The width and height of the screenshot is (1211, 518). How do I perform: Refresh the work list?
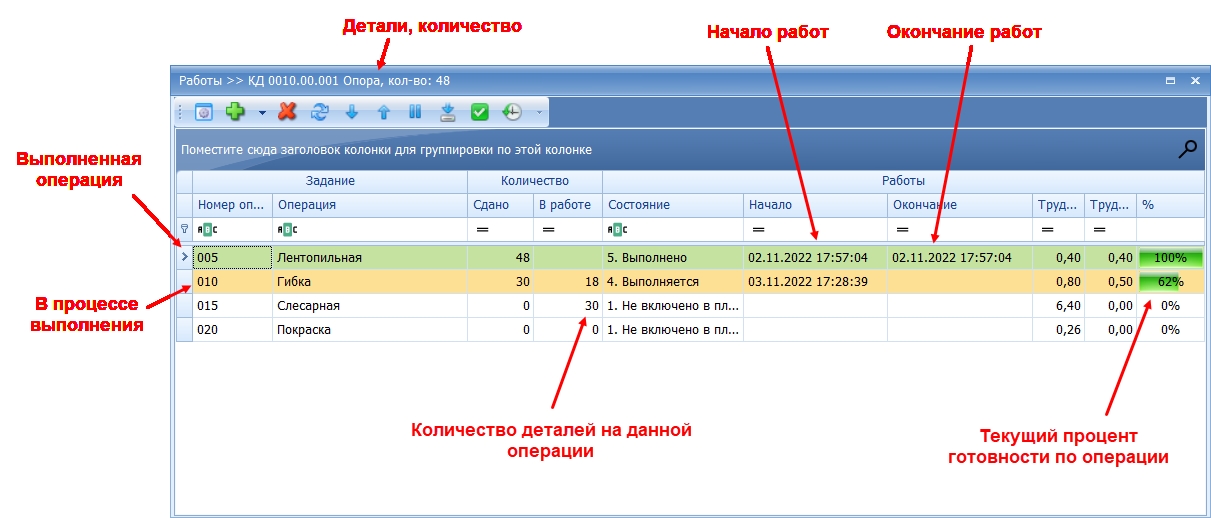pyautogui.click(x=320, y=113)
